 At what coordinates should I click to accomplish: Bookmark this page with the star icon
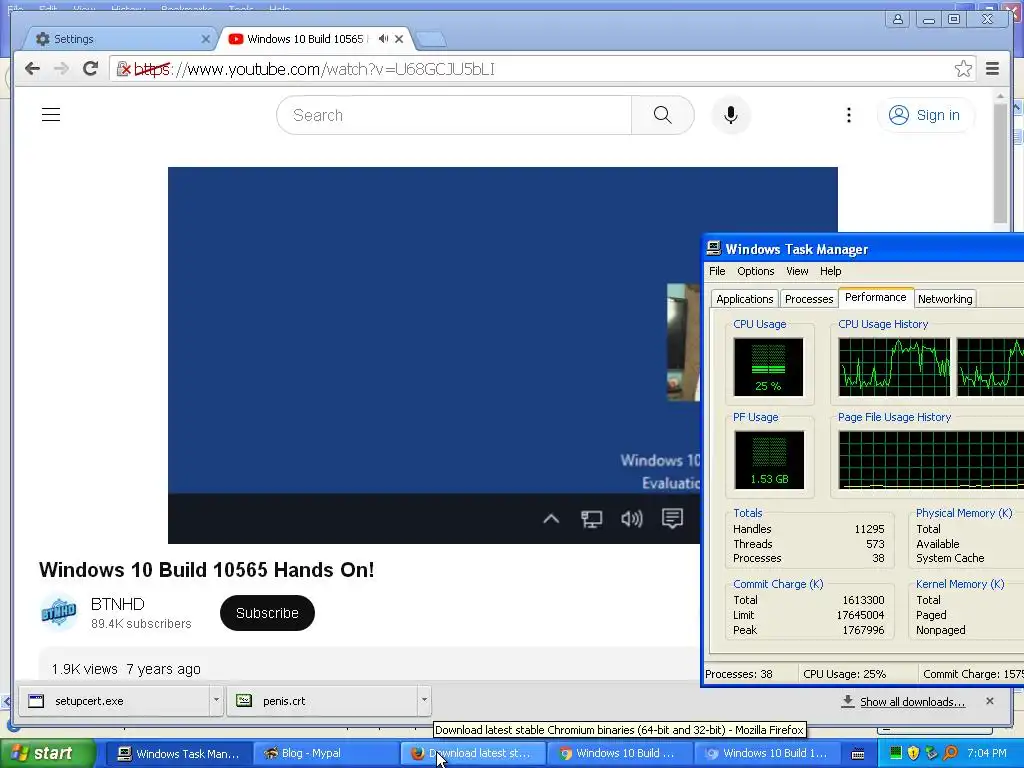963,69
